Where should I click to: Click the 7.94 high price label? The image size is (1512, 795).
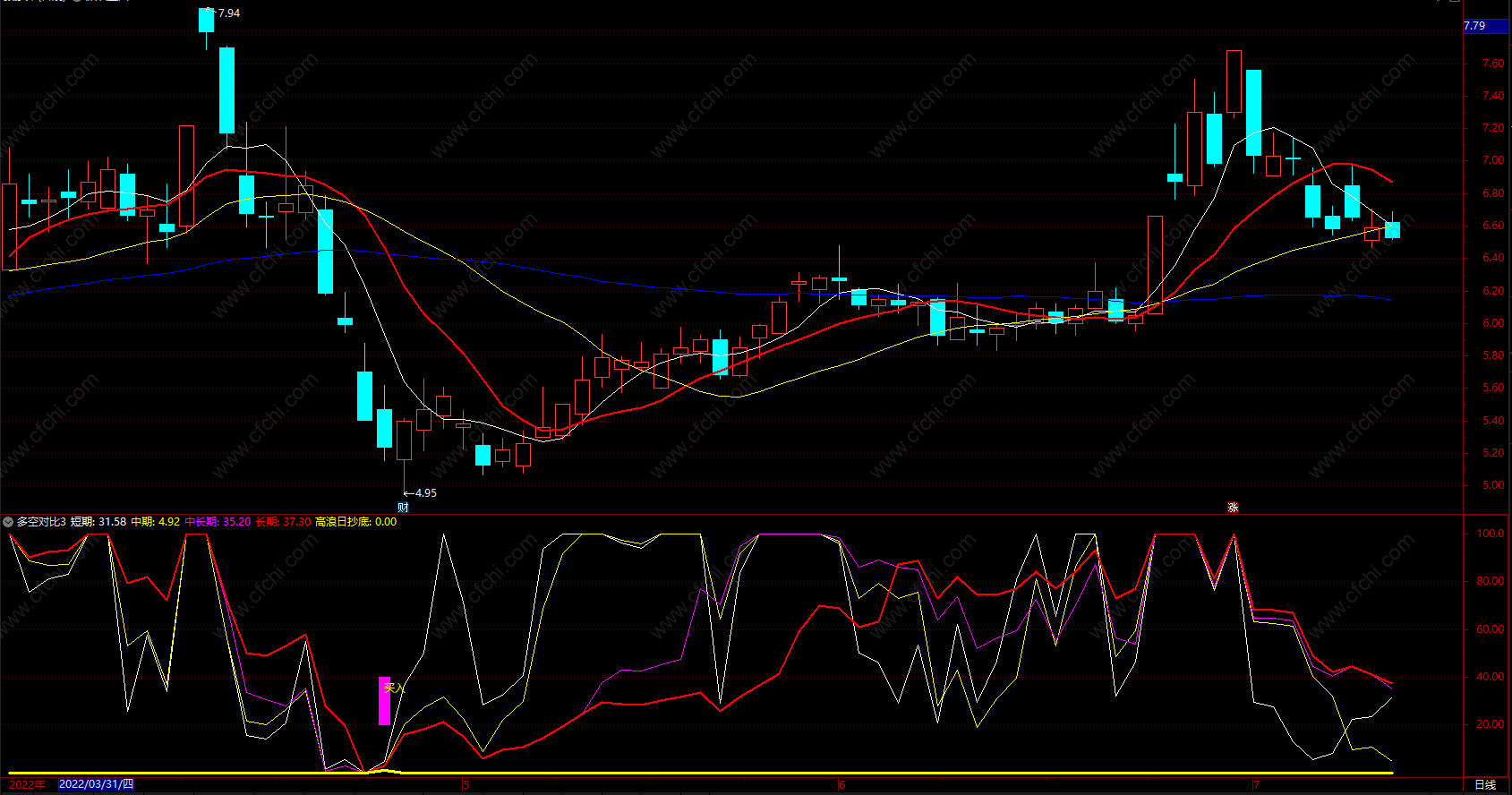coord(229,13)
